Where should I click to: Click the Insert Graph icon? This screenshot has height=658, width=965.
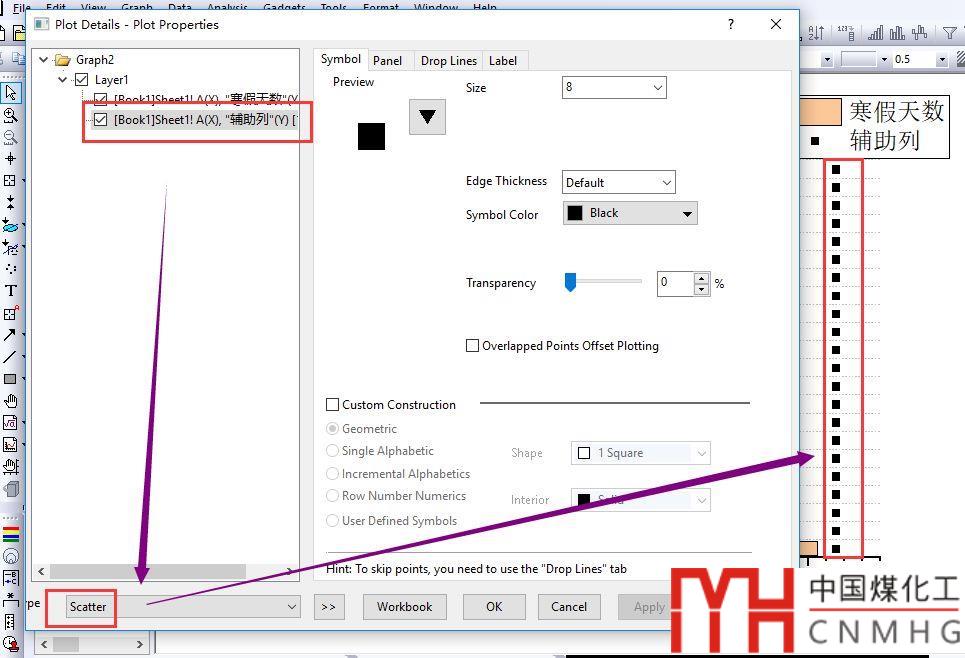[x=10, y=444]
